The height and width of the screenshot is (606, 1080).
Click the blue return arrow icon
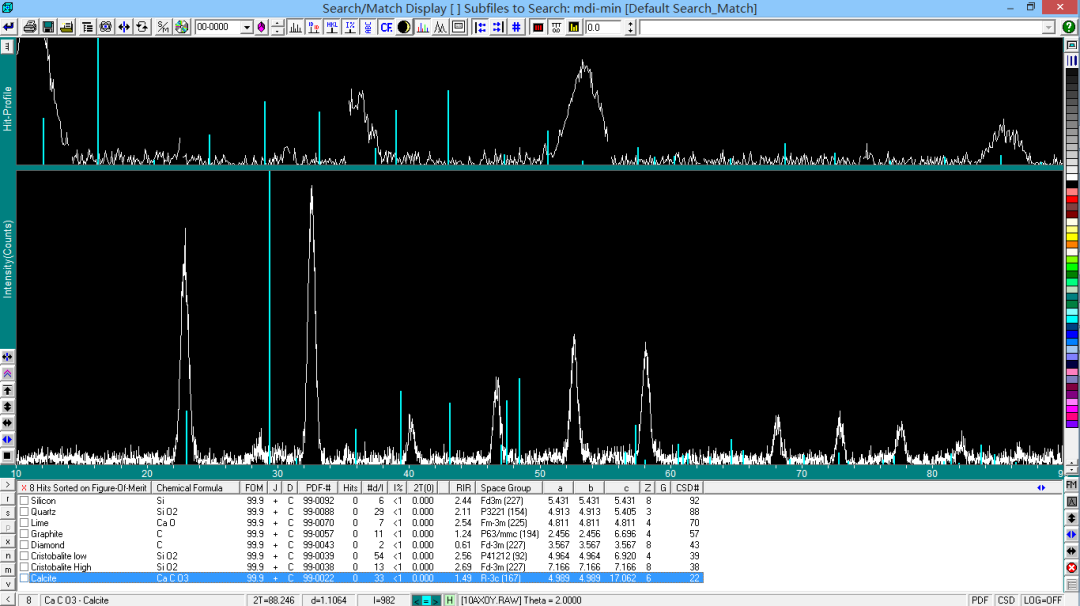[x=9, y=27]
